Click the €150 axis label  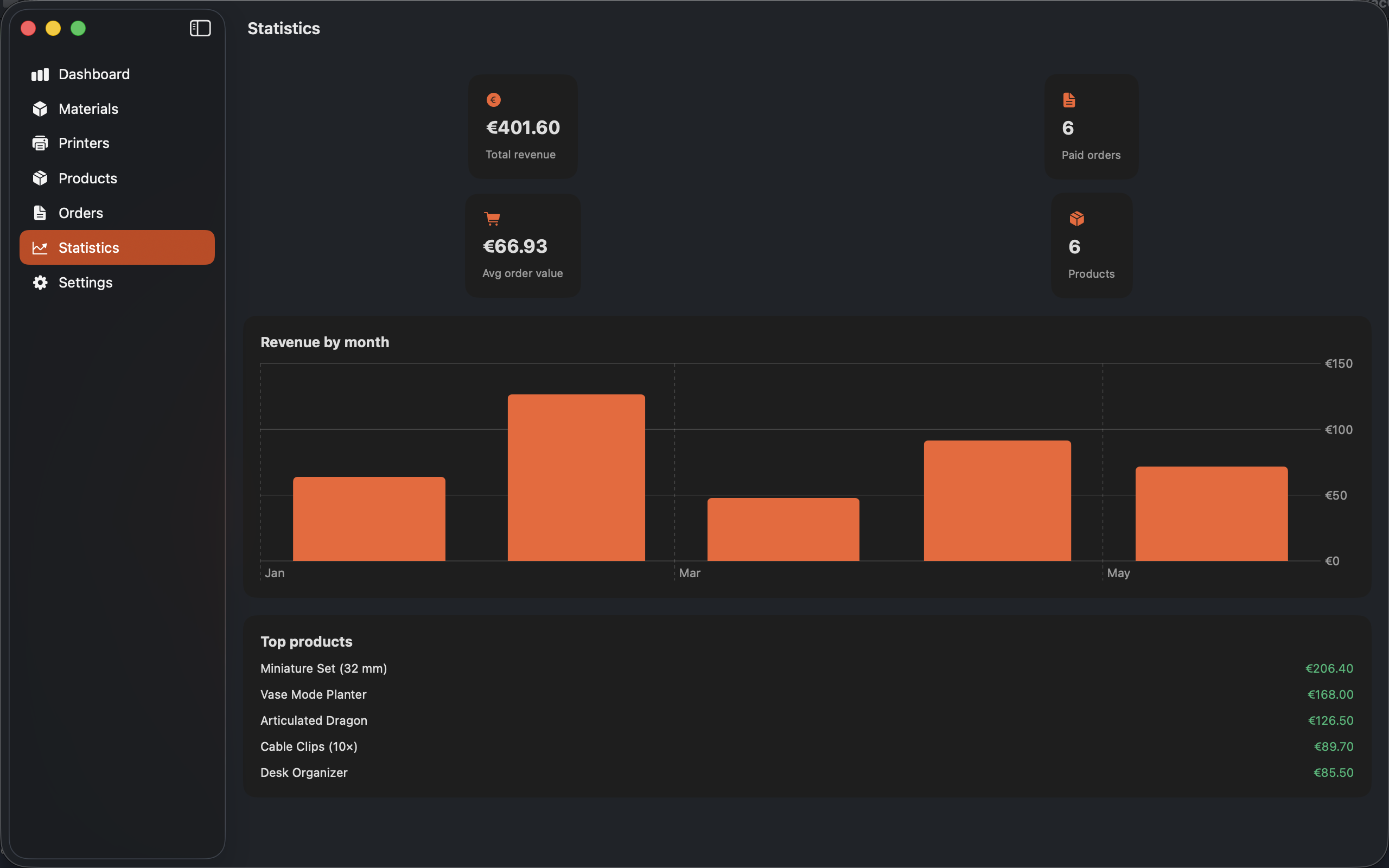tap(1339, 364)
